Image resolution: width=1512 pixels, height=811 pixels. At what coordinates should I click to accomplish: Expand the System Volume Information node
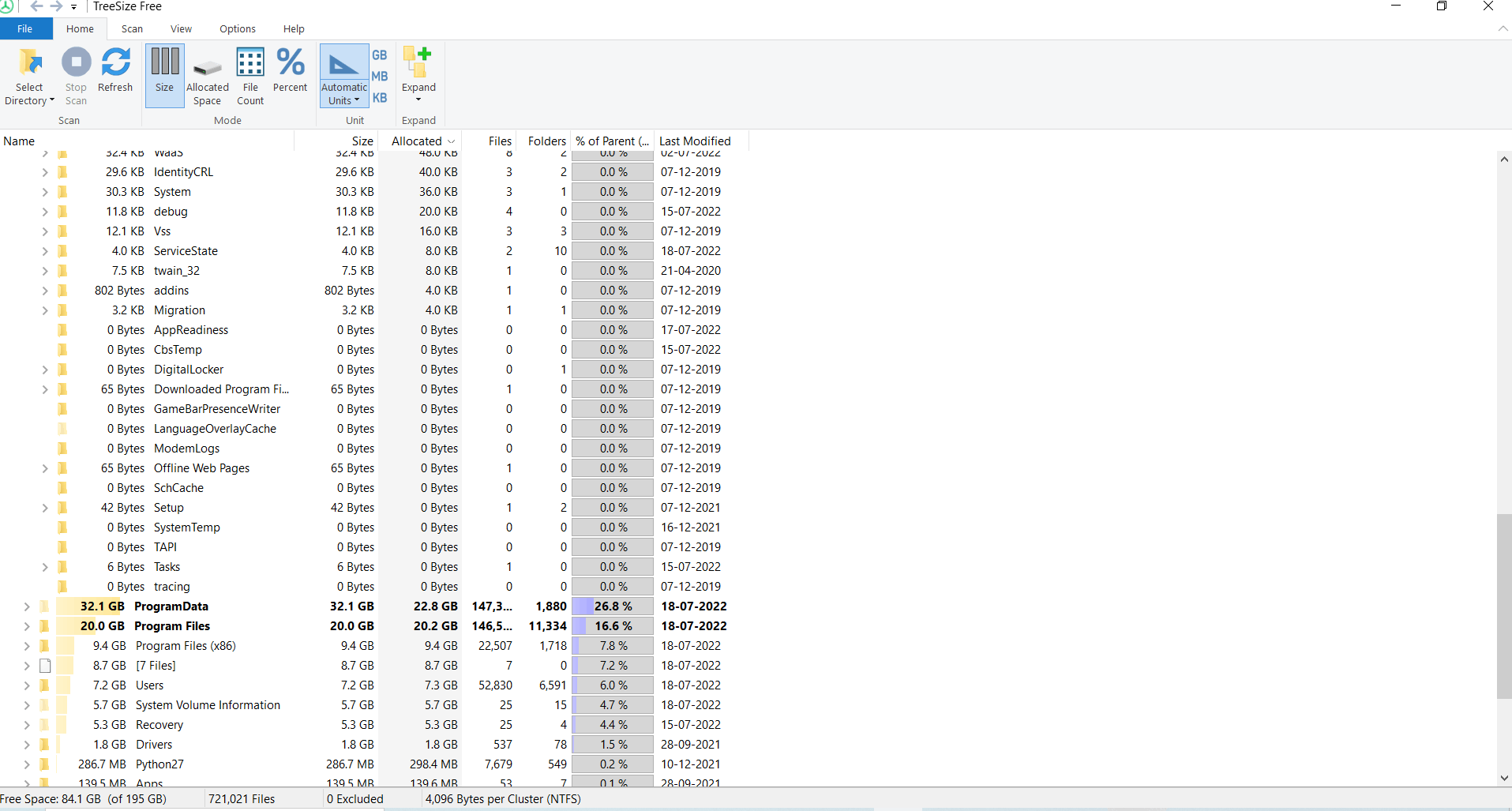point(27,705)
